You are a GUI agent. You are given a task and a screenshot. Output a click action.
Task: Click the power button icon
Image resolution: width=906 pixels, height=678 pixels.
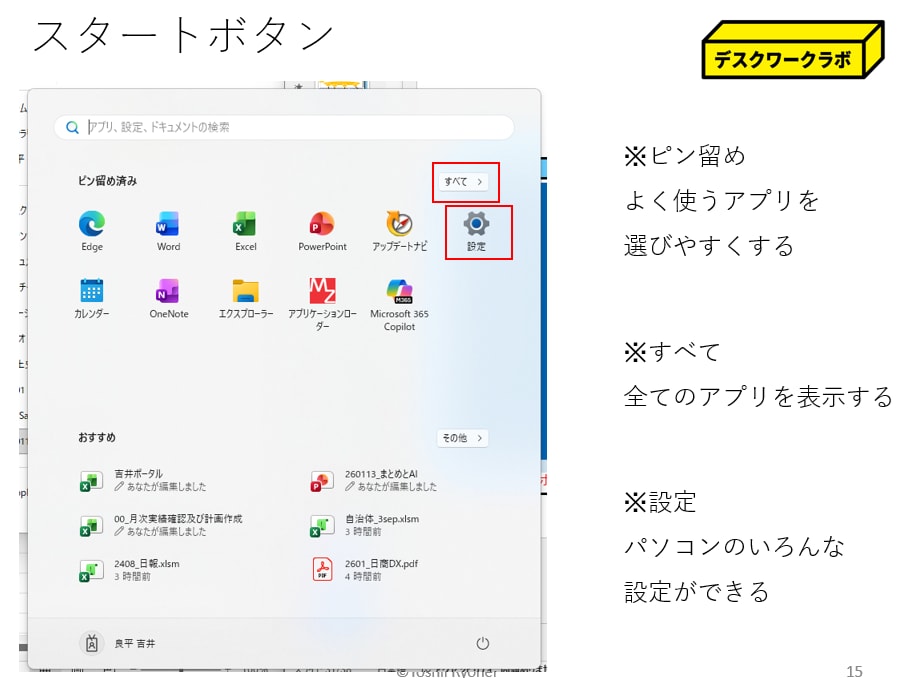(x=482, y=643)
